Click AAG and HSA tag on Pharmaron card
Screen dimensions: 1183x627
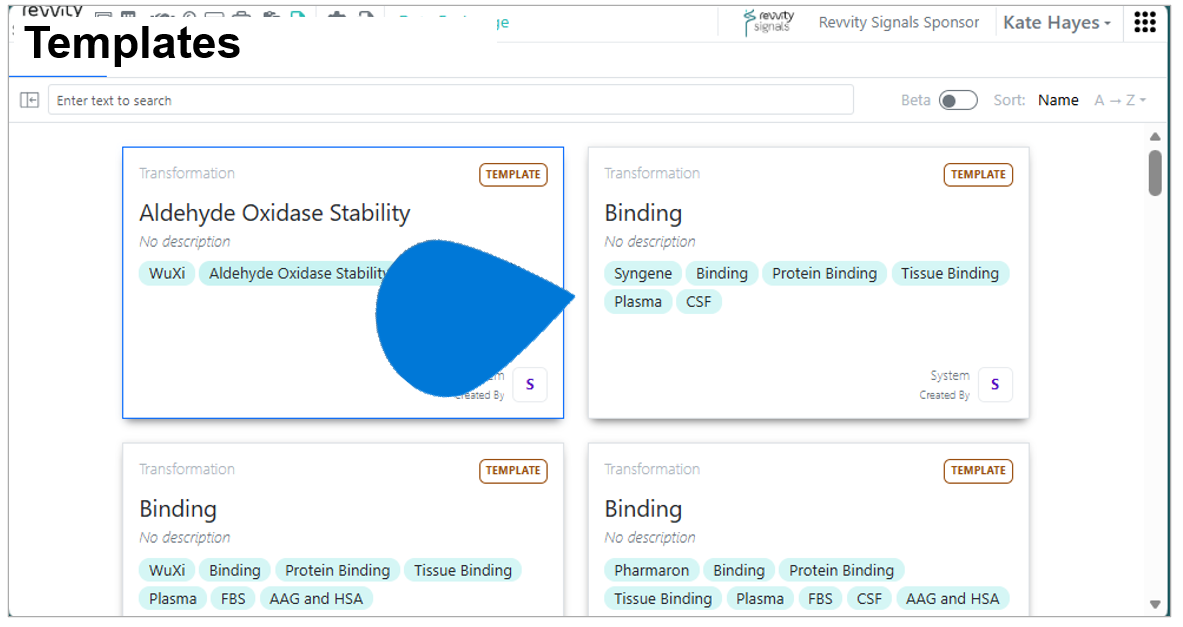tap(952, 599)
